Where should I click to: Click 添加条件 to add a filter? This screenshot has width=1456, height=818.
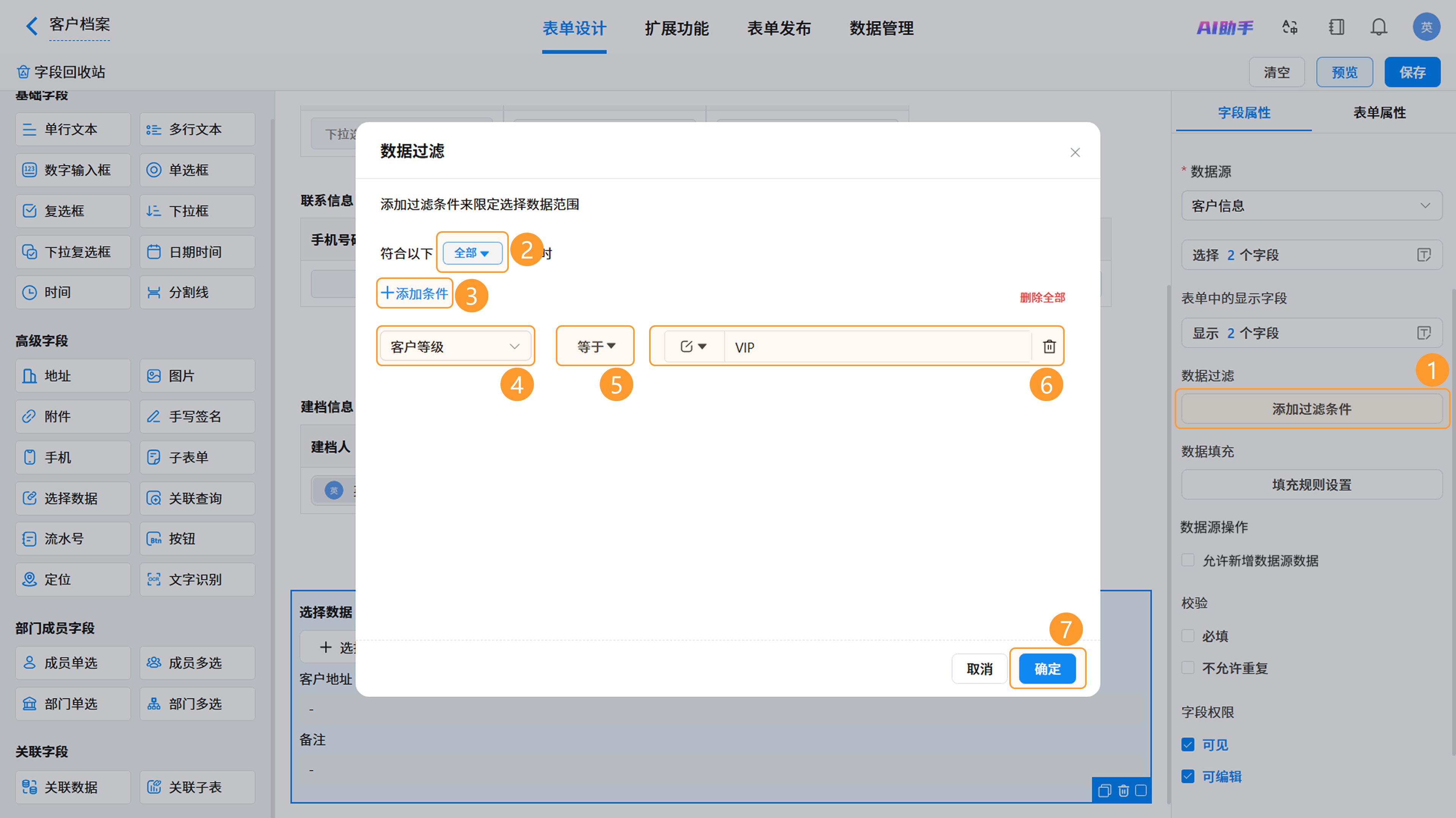tap(415, 293)
